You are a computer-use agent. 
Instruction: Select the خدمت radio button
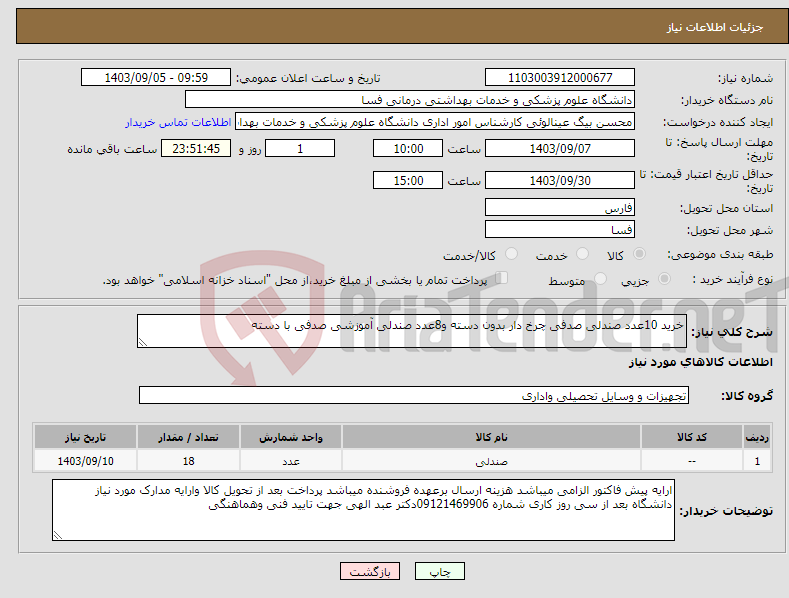tap(582, 254)
